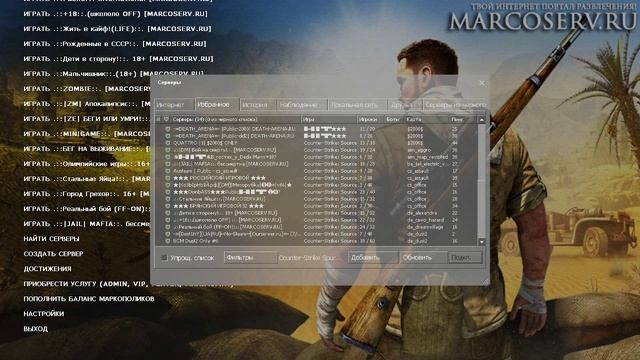640x360 pixels.
Task: Click ИГРАТЬ Рожденные в СССР menu entry
Action: 115,44
